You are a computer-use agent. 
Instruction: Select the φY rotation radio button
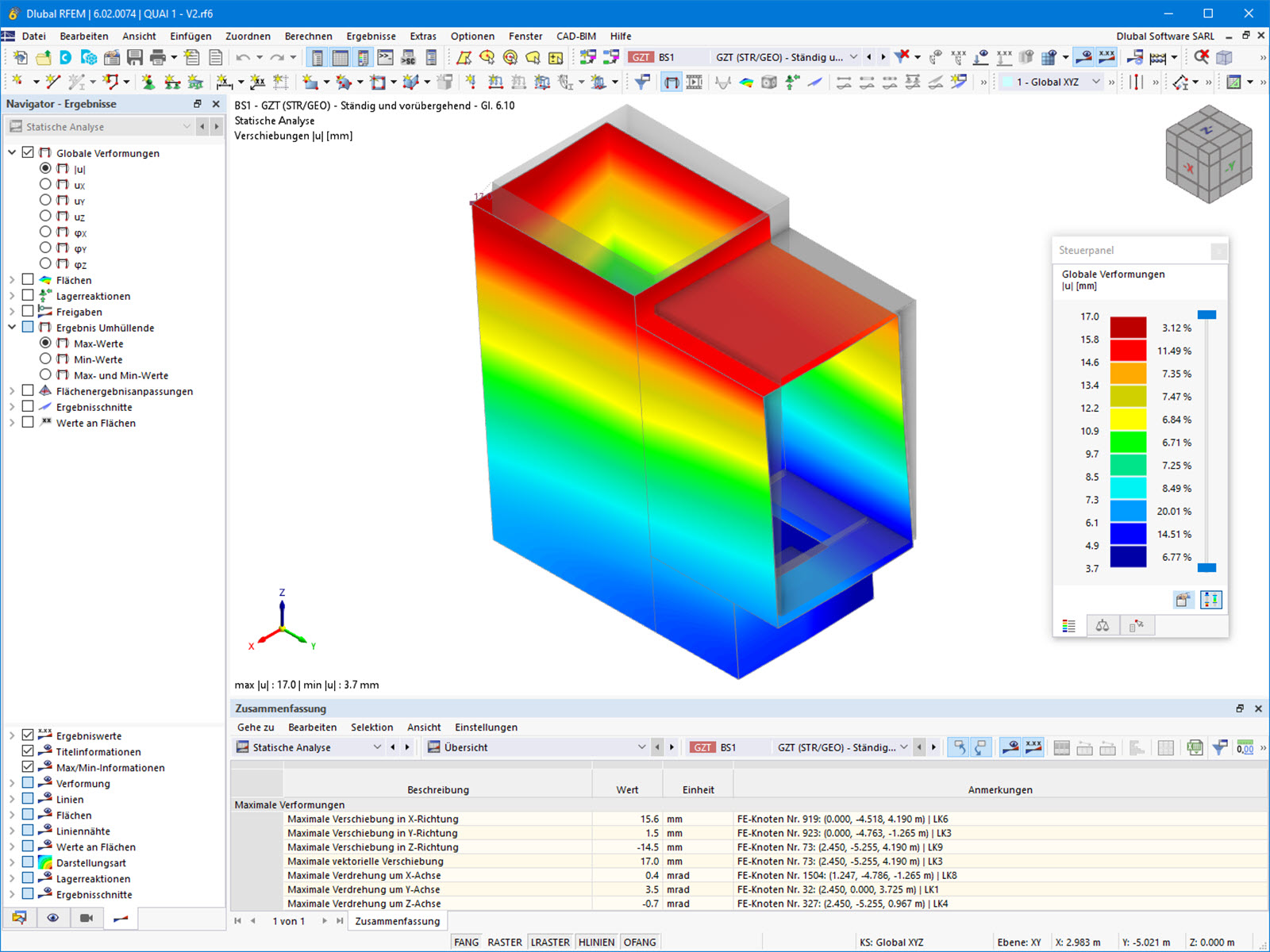click(45, 248)
